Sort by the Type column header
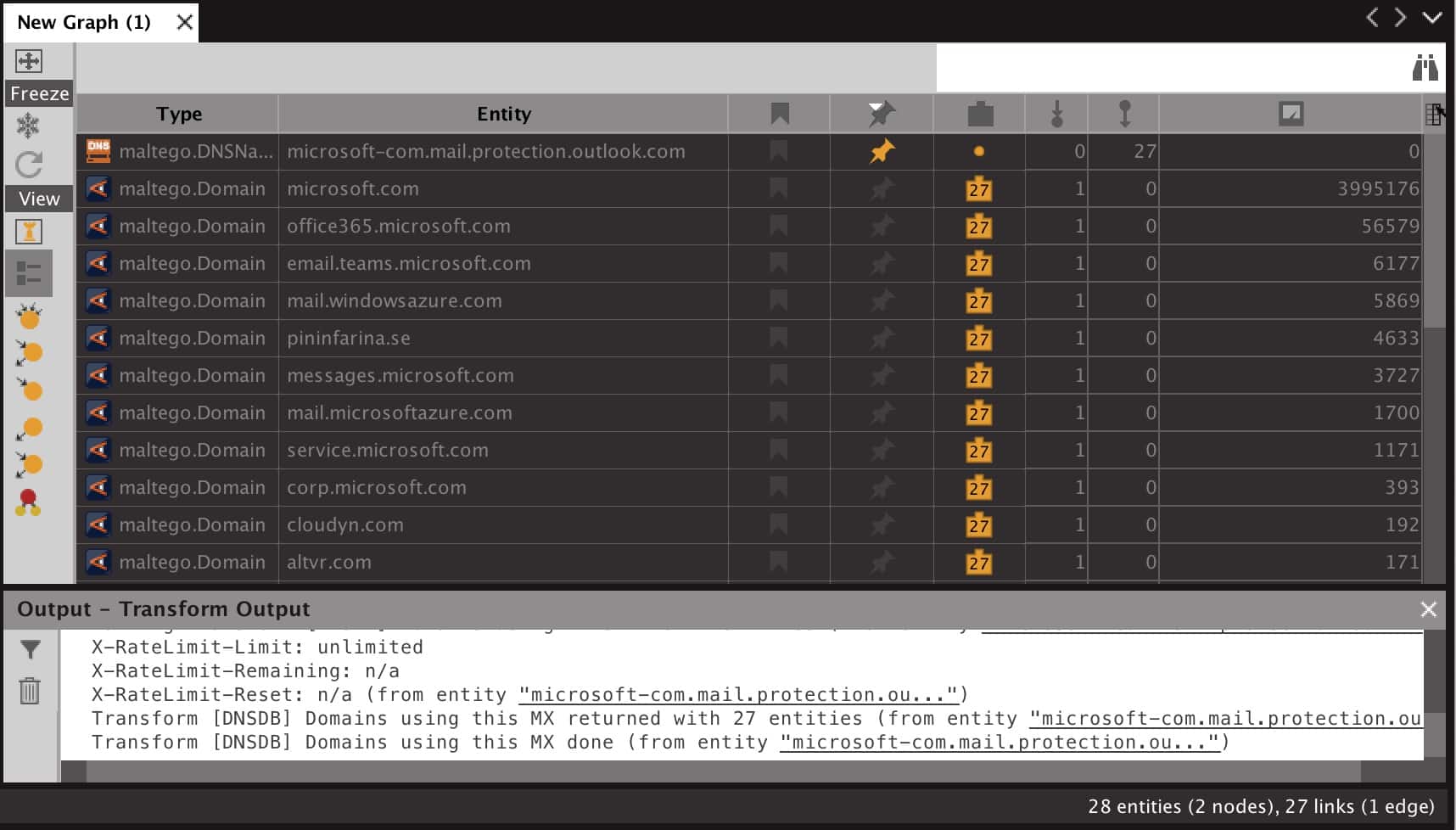 (x=178, y=114)
